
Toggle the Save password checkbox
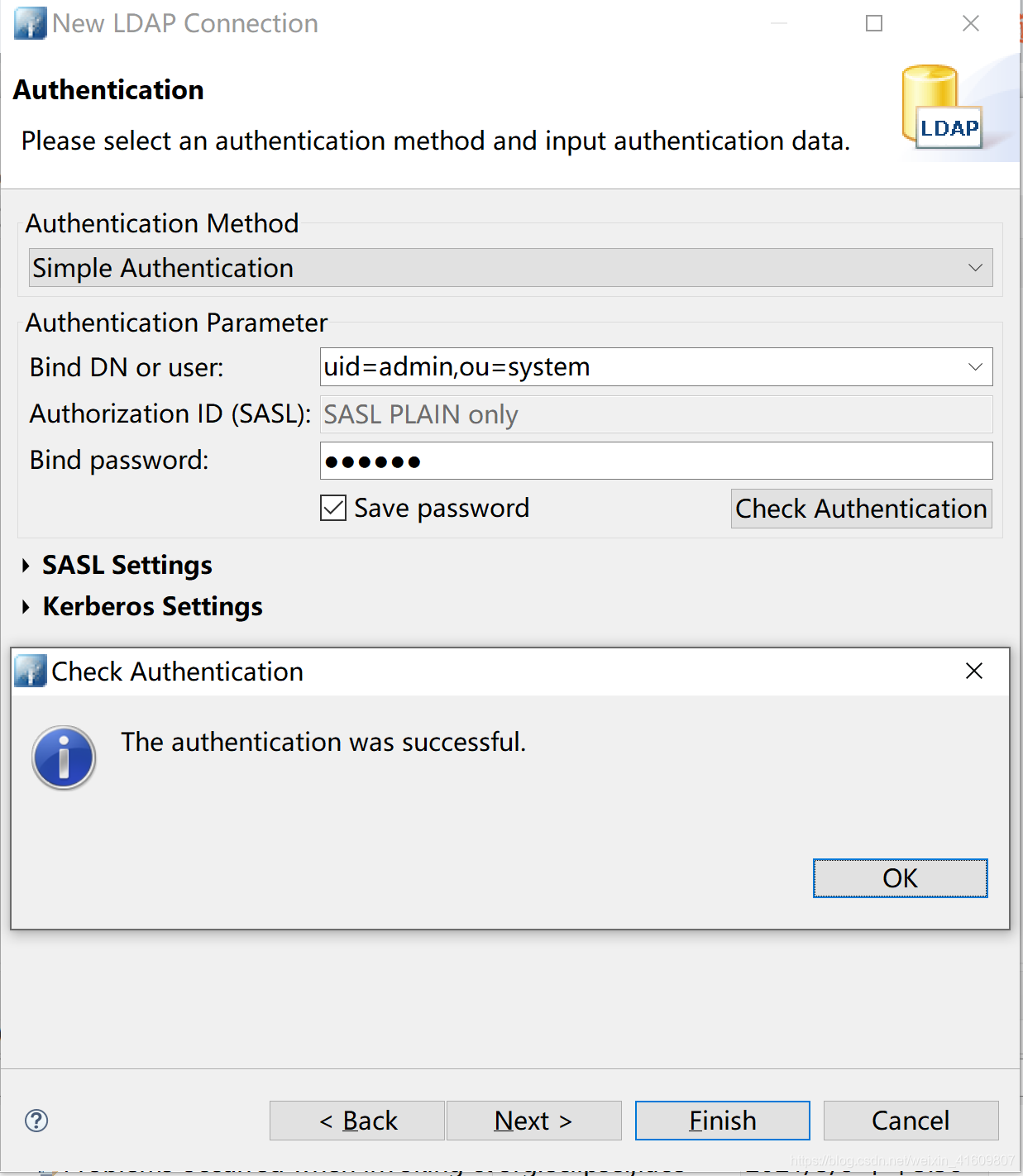pyautogui.click(x=333, y=508)
